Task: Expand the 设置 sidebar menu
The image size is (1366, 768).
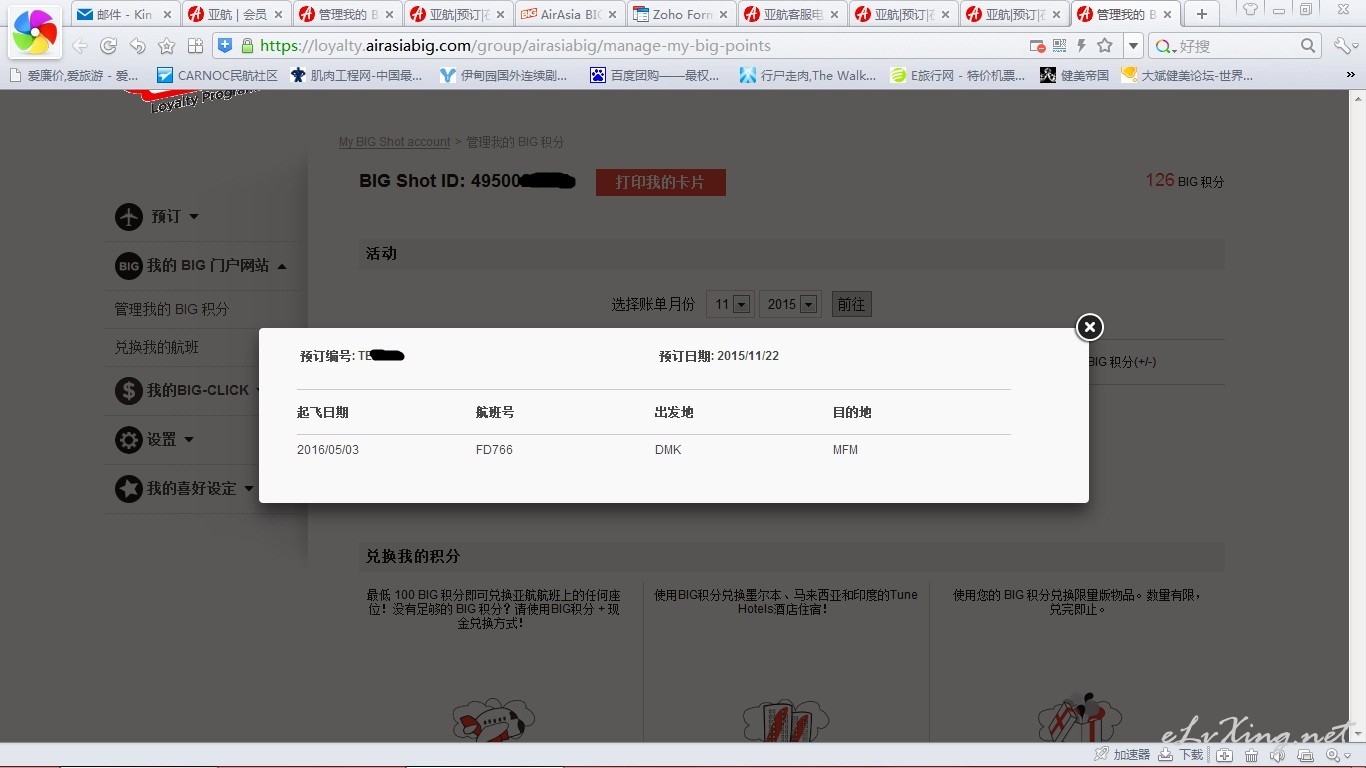Action: tap(154, 439)
